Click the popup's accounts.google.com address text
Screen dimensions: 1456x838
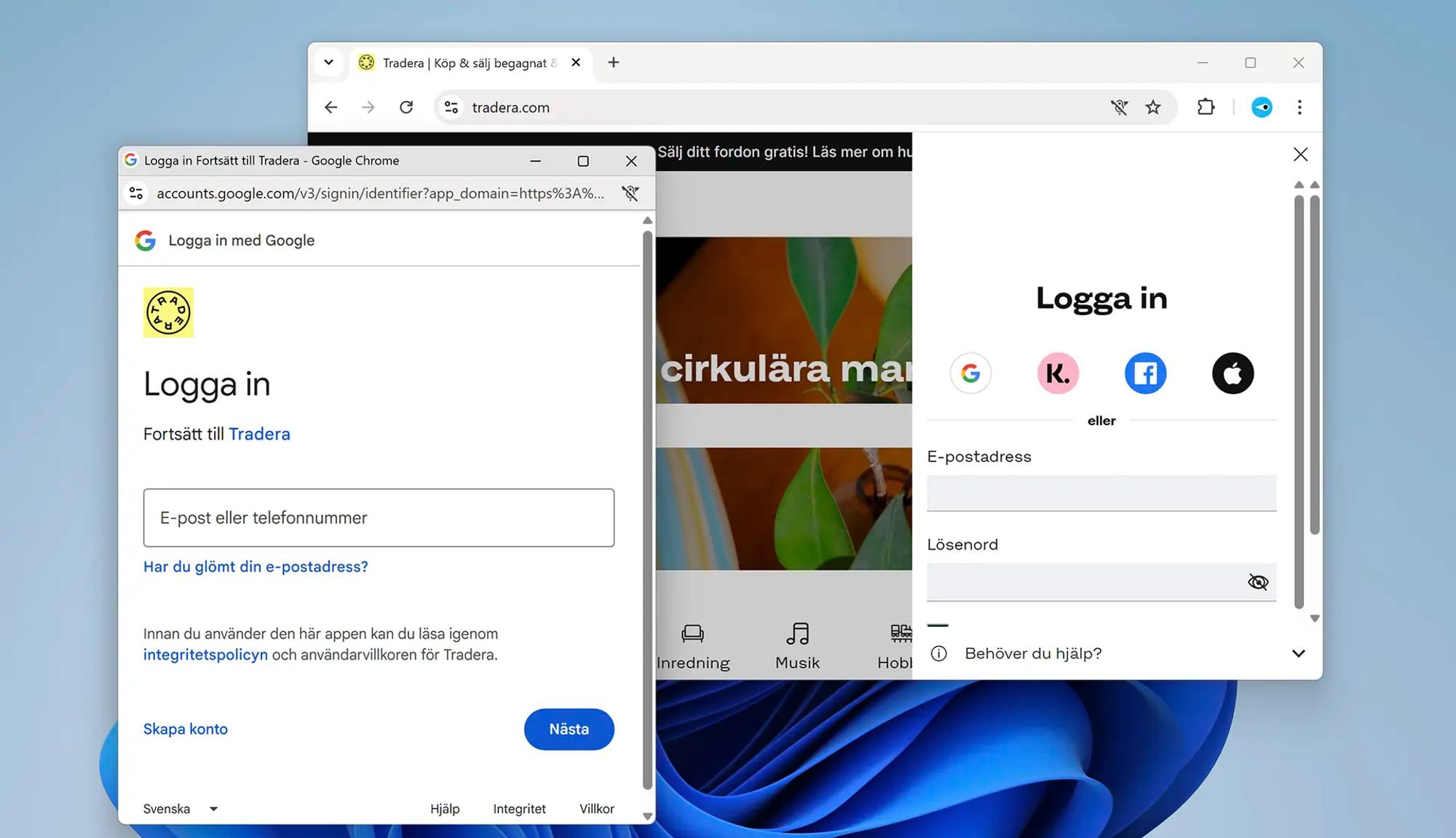380,193
